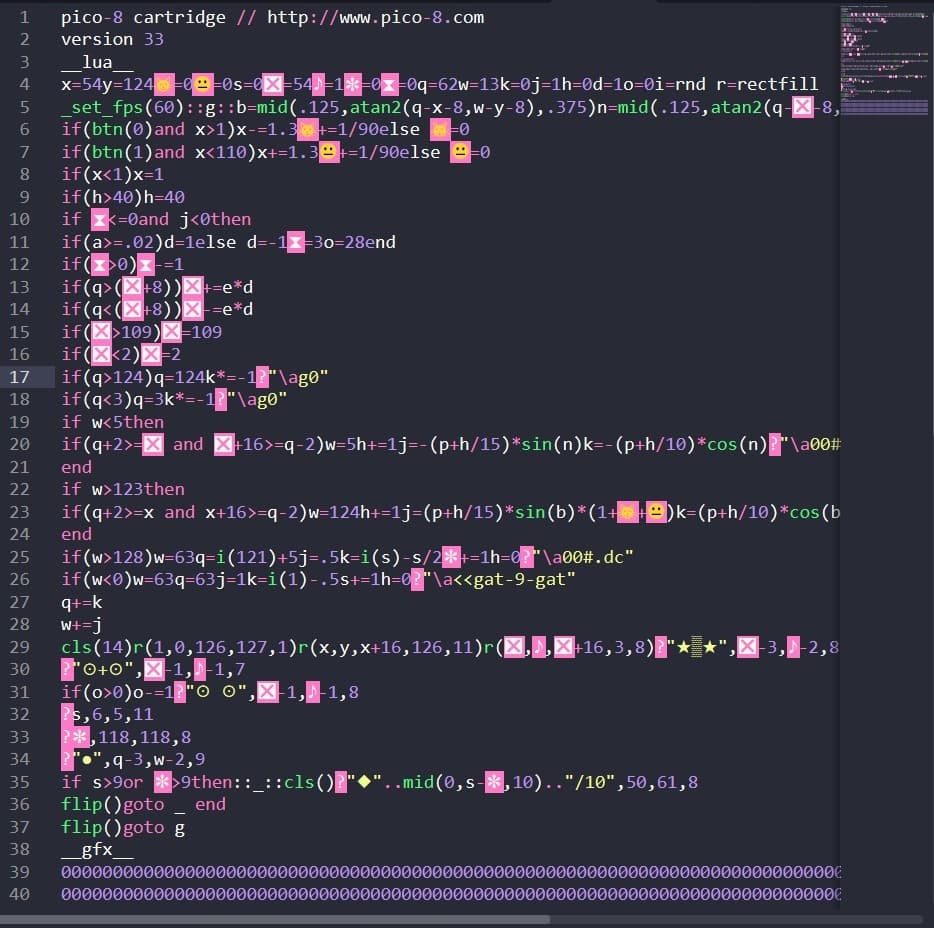Click '_set_fps(60)' on line 5
Viewport: 934px width, 928px height.
pyautogui.click(x=122, y=107)
